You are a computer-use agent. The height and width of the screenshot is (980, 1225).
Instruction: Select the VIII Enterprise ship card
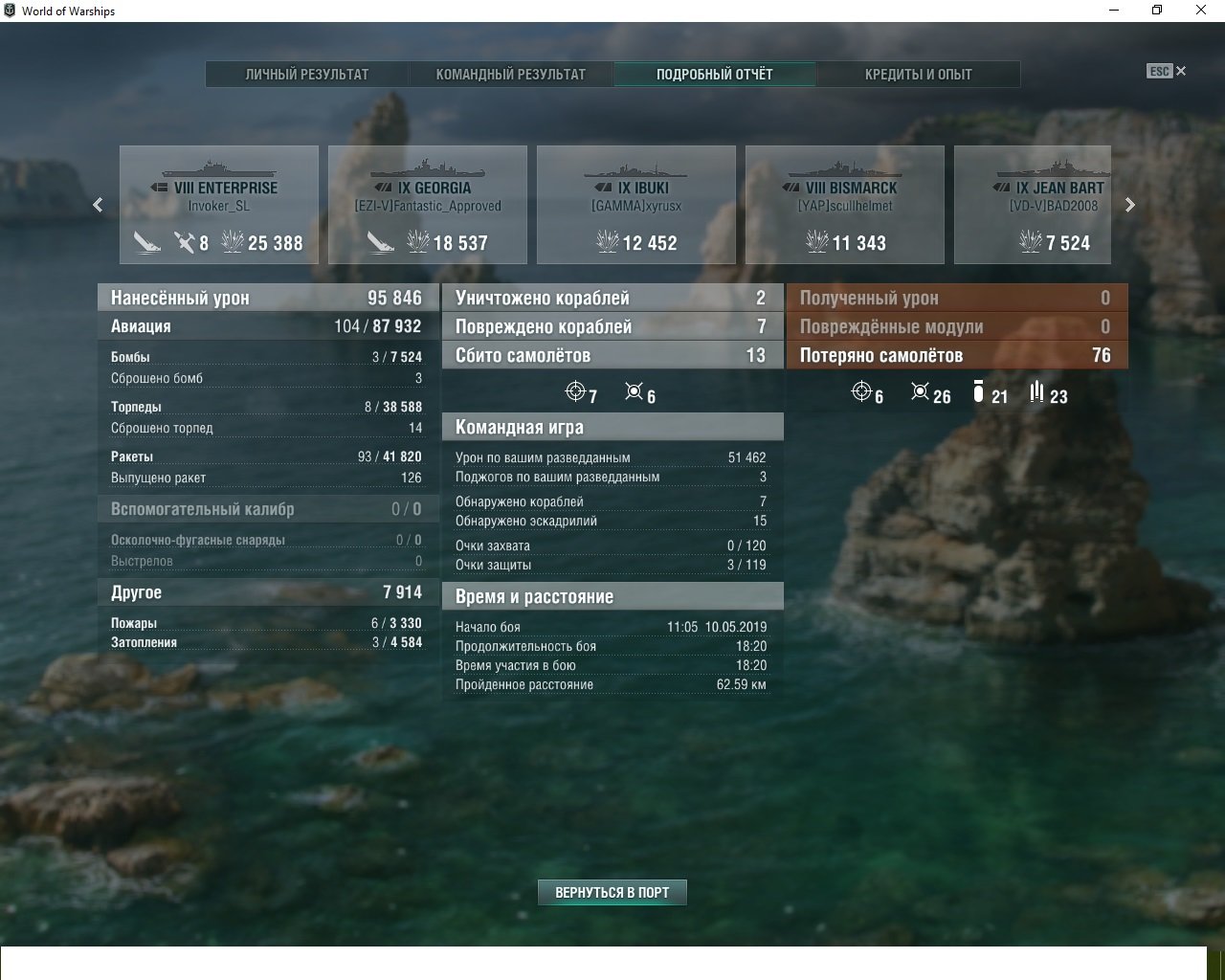219,204
